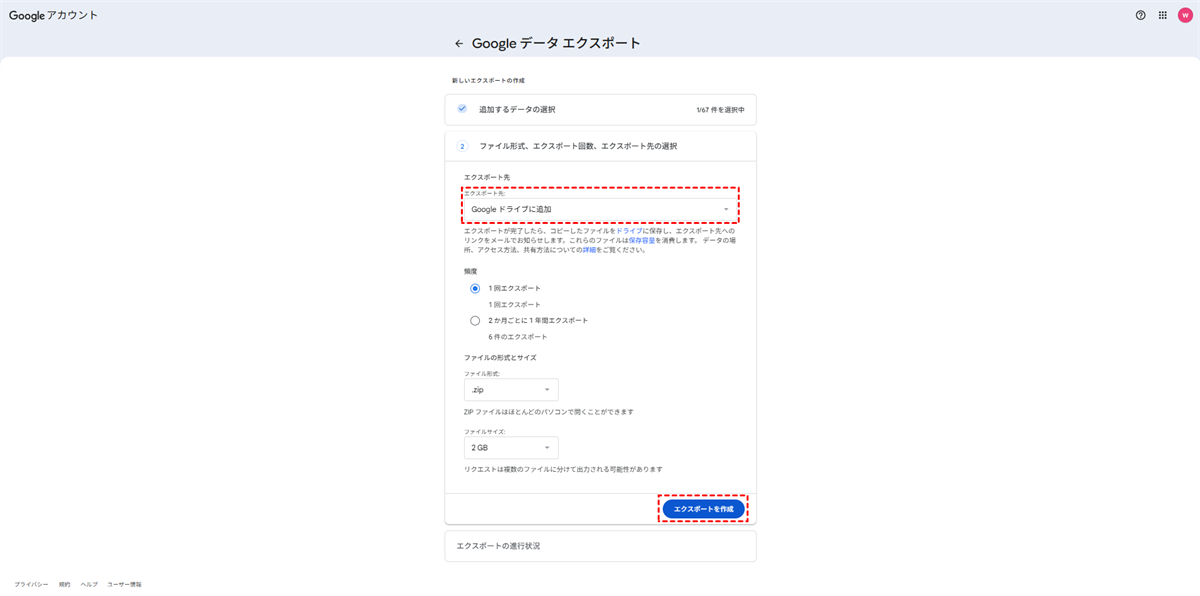Expand the エクスポートの進行状況 section
The image size is (1200, 596).
coord(600,546)
